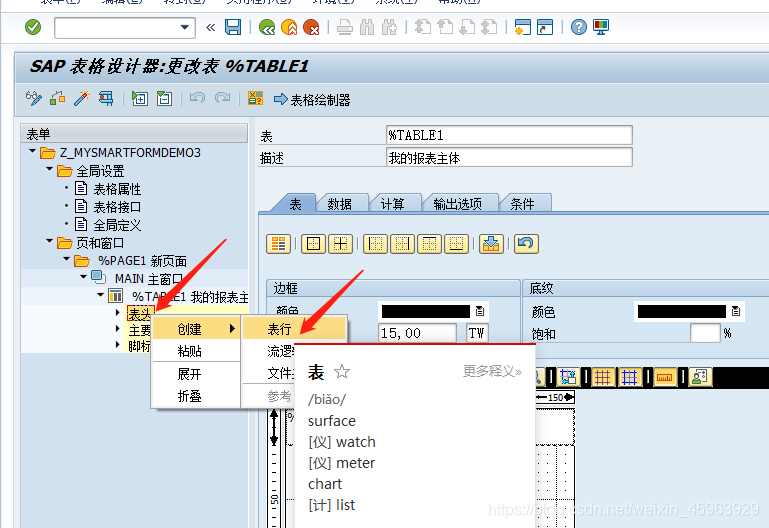Viewport: 769px width, 528px height.
Task: Click the green checkmark Enter icon
Action: [33, 27]
